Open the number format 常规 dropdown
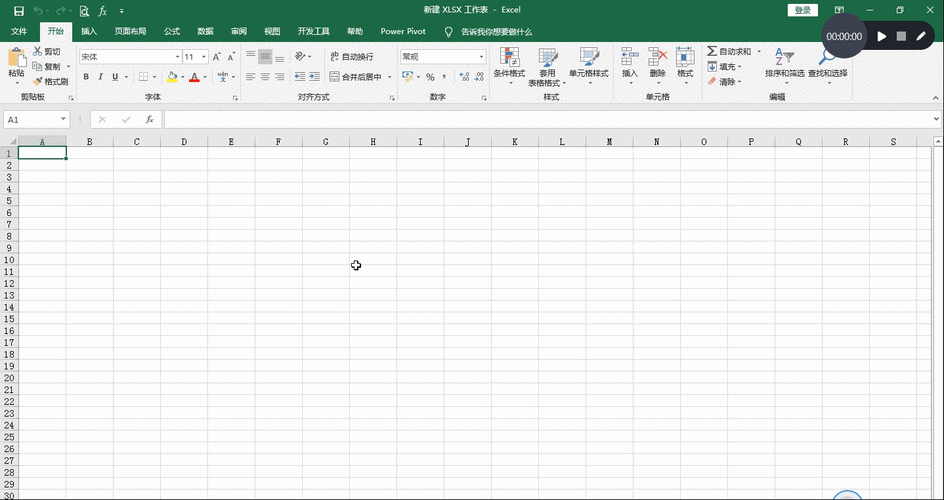This screenshot has height=500, width=944. pos(482,57)
